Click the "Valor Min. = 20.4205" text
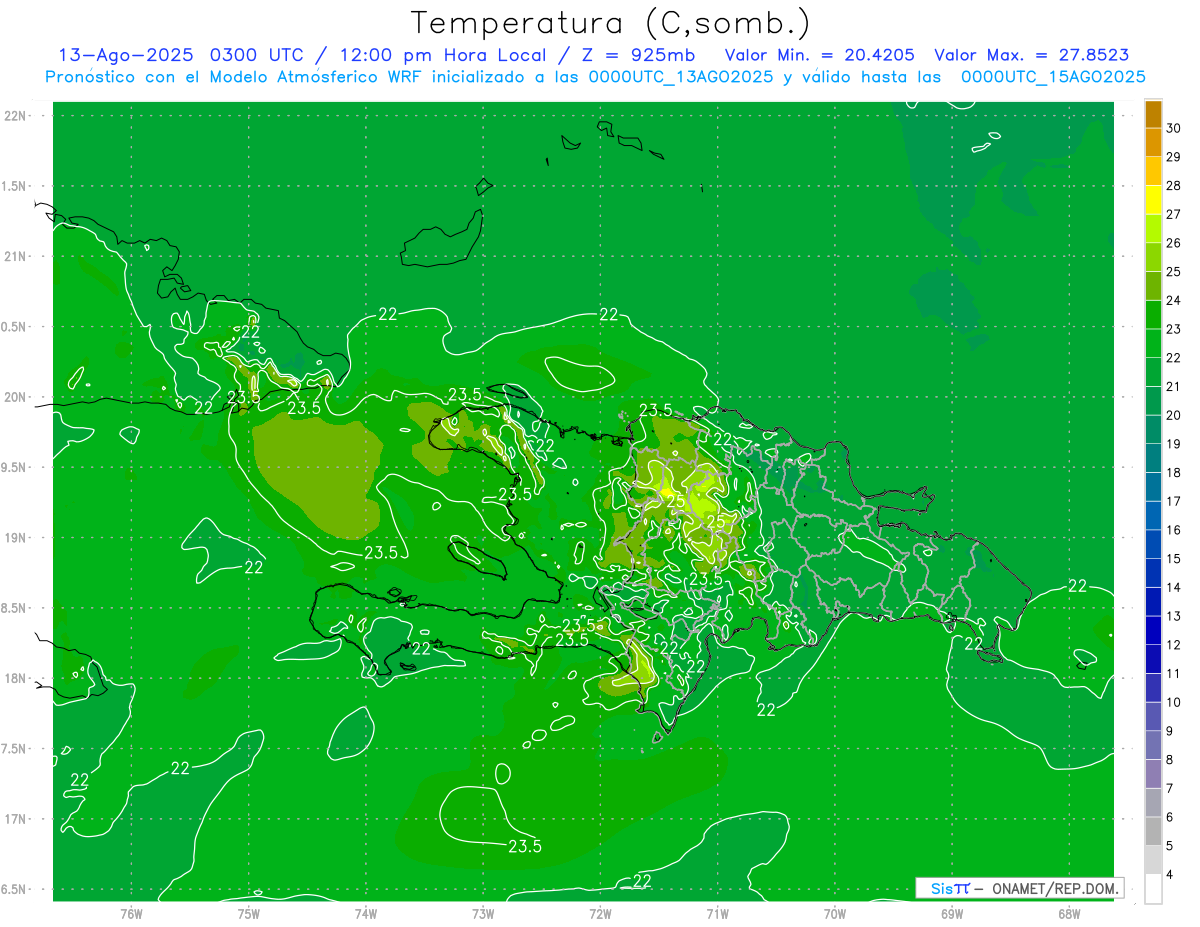 [x=819, y=55]
